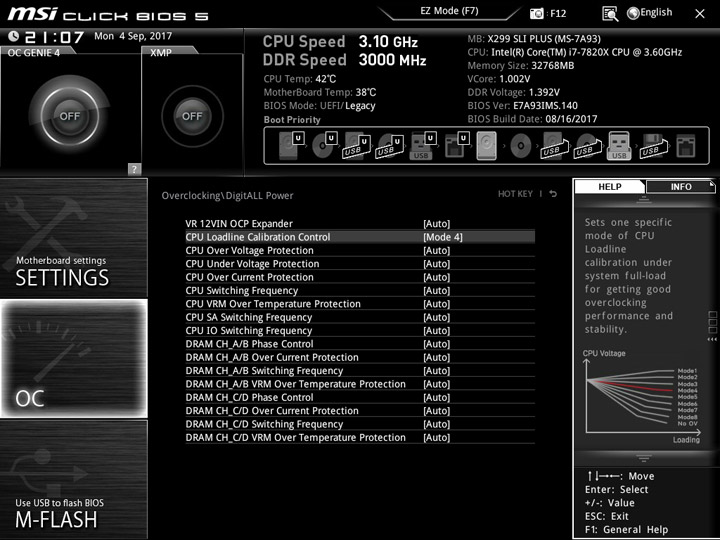Select the UEFI CD/DVD boot device icon
This screenshot has width=720, height=540.
325,146
